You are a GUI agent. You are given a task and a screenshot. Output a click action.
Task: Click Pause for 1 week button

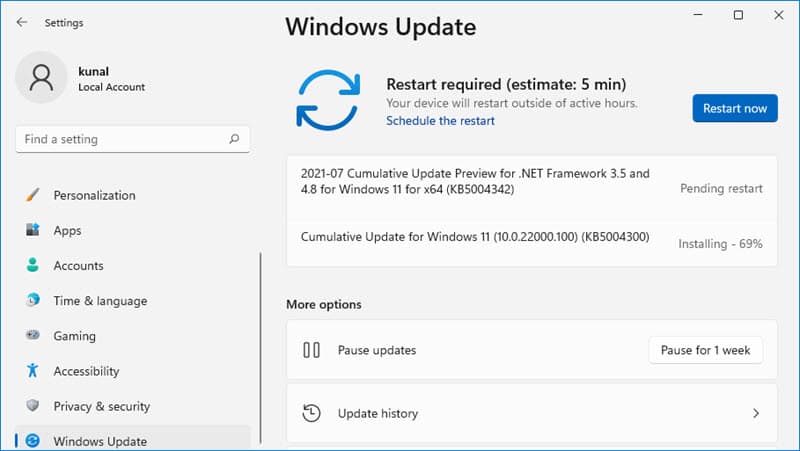(x=706, y=350)
